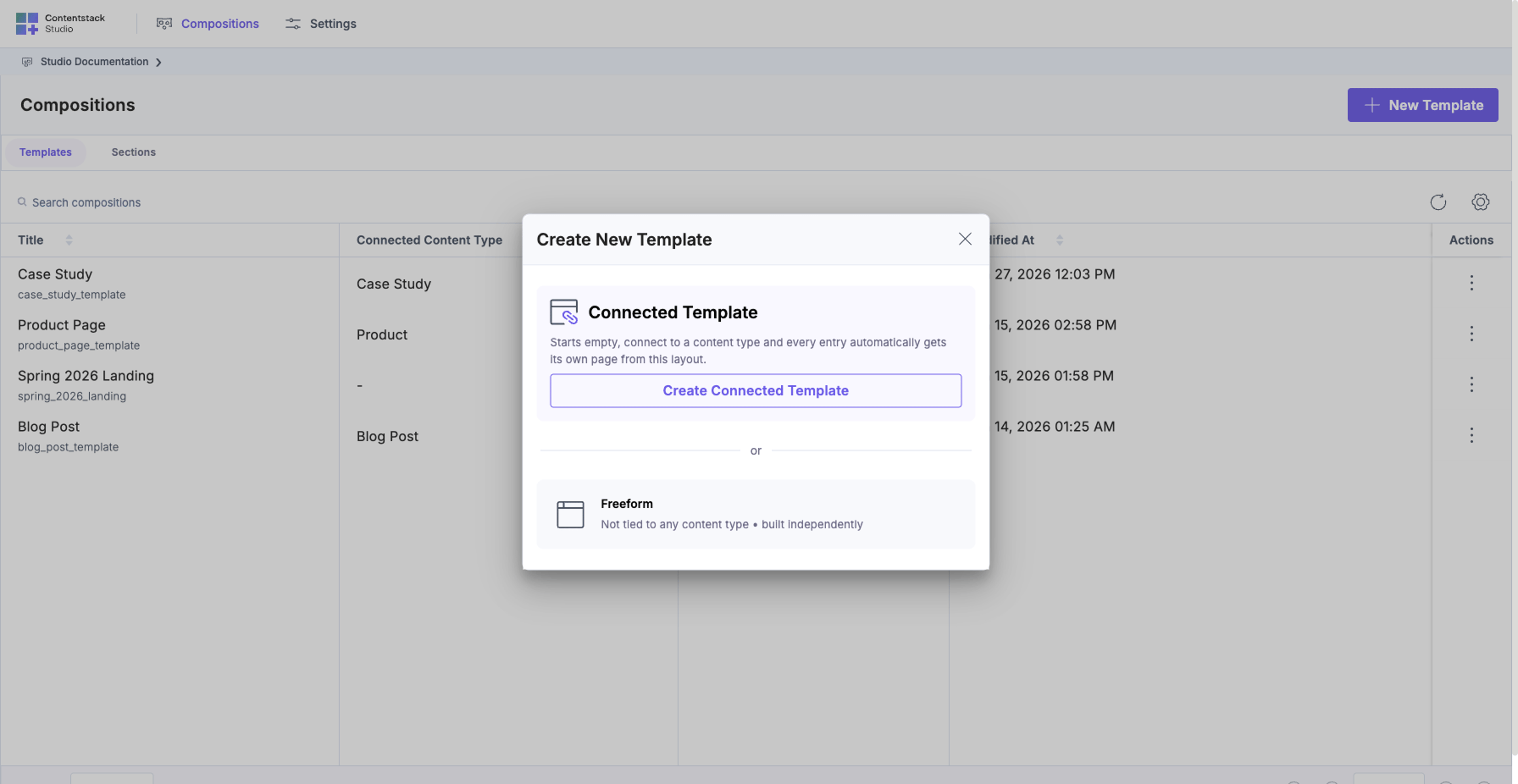This screenshot has height=784, width=1518.
Task: Open the Case Study composition
Action: [x=55, y=274]
